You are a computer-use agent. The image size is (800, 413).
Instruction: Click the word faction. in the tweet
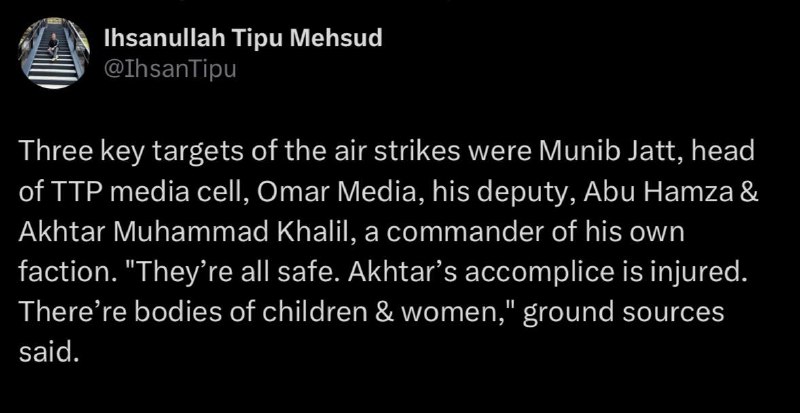67,272
